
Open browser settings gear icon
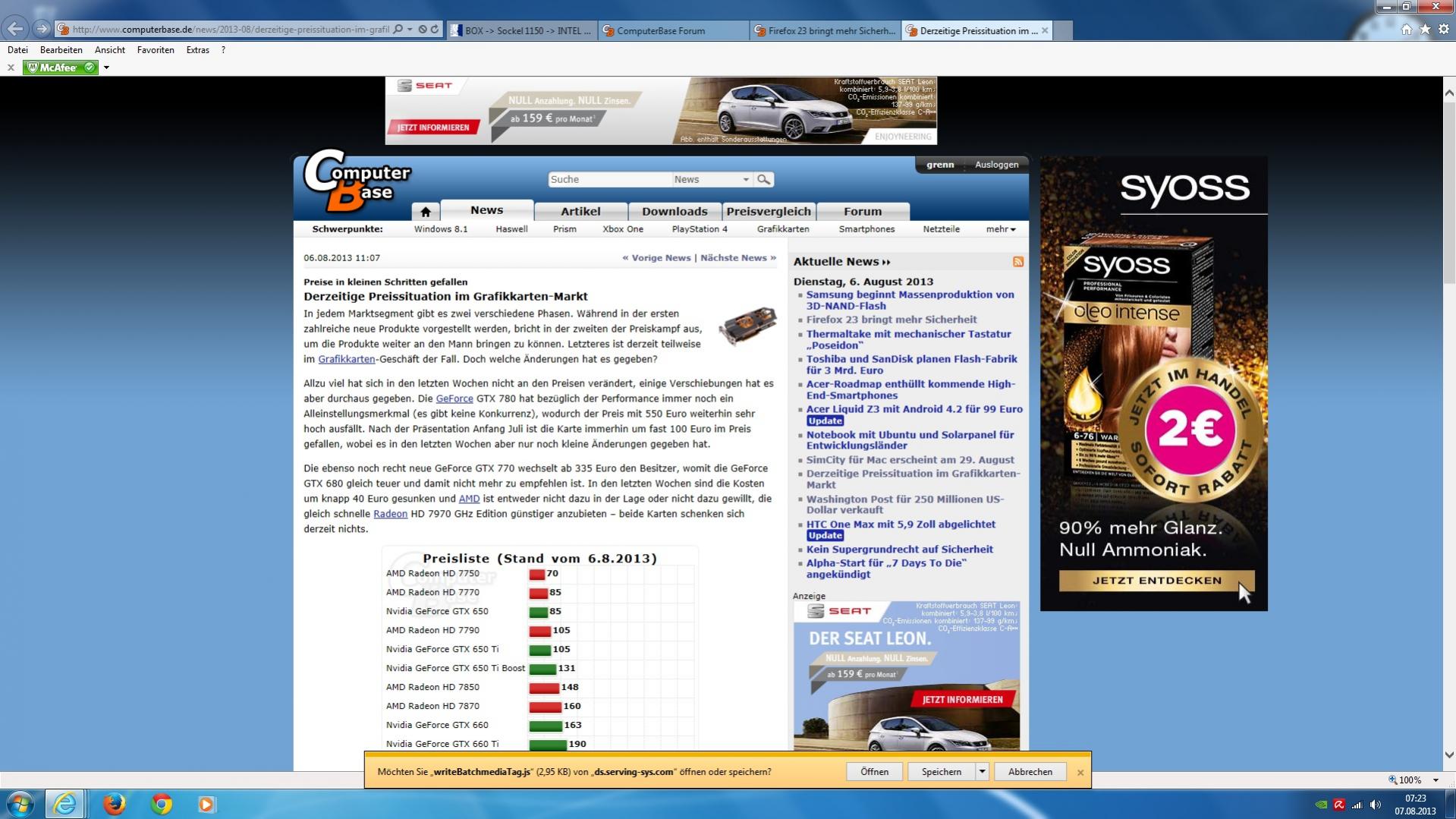(x=1444, y=29)
